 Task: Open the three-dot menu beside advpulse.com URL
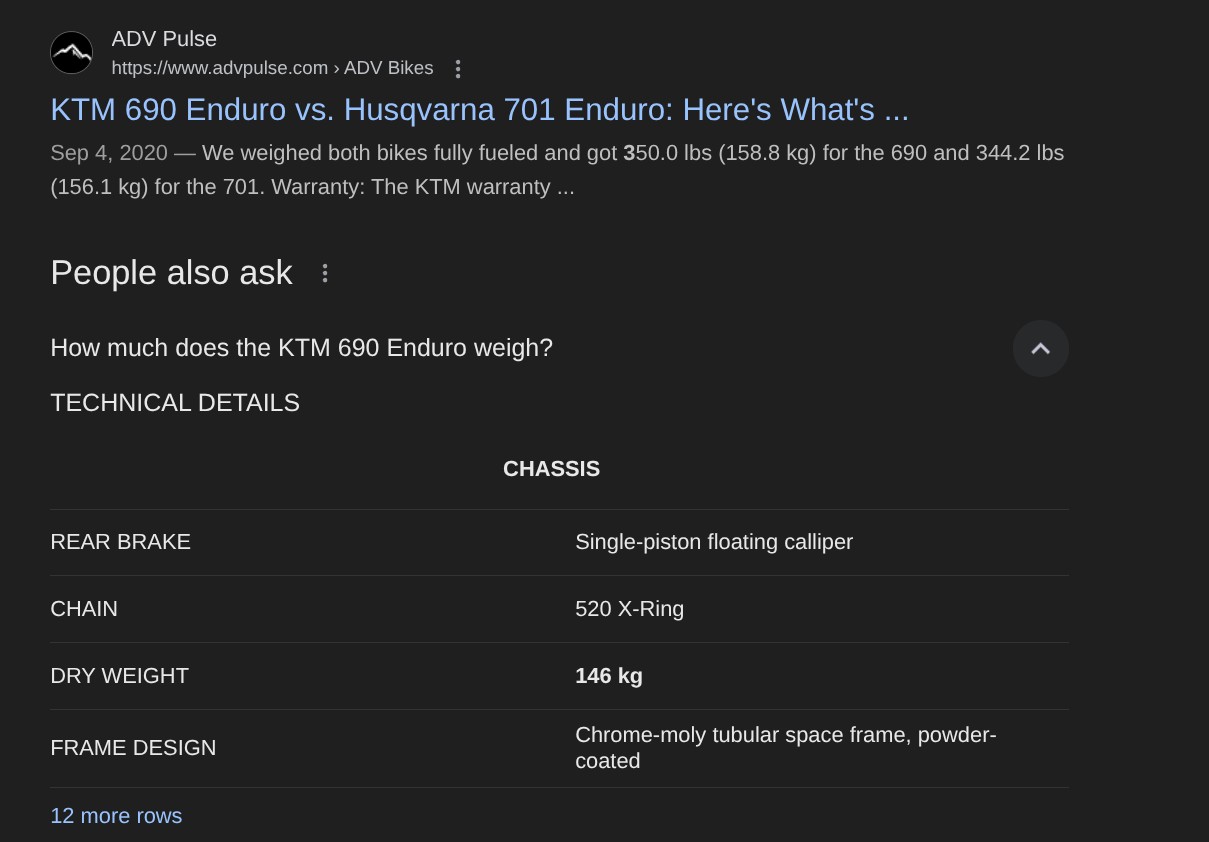pyautogui.click(x=458, y=69)
